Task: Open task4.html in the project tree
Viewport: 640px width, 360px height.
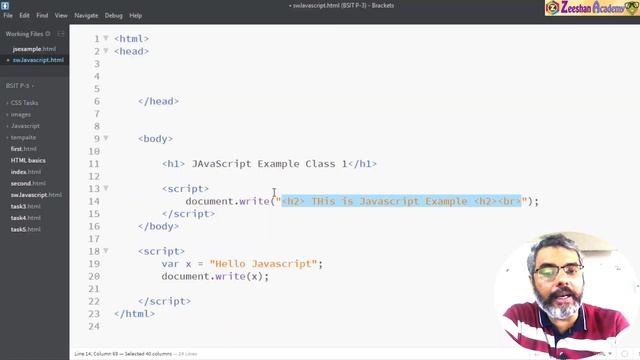Action: pyautogui.click(x=26, y=218)
